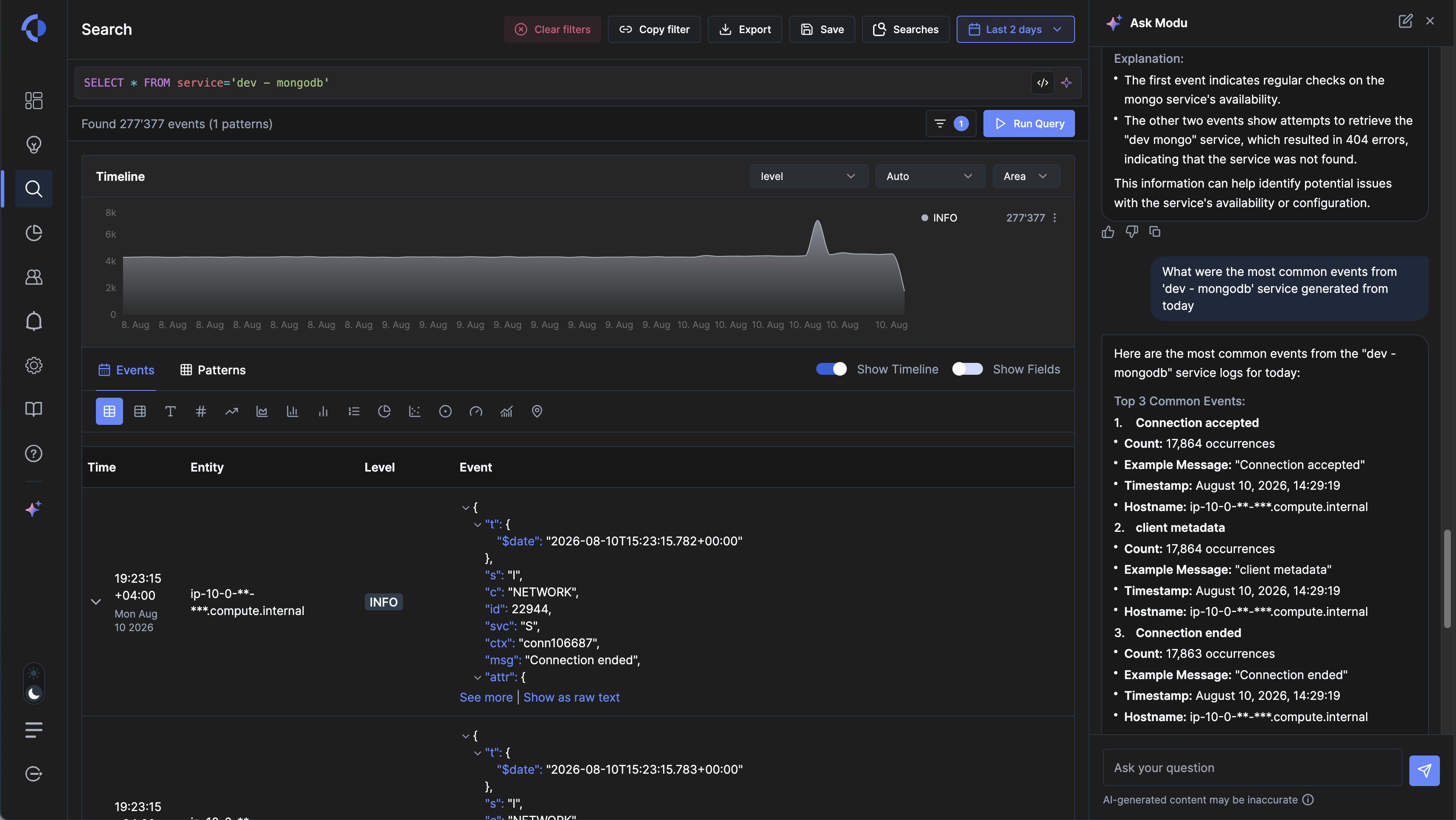Switch to light theme sun icon
This screenshot has height=820, width=1456.
34,674
